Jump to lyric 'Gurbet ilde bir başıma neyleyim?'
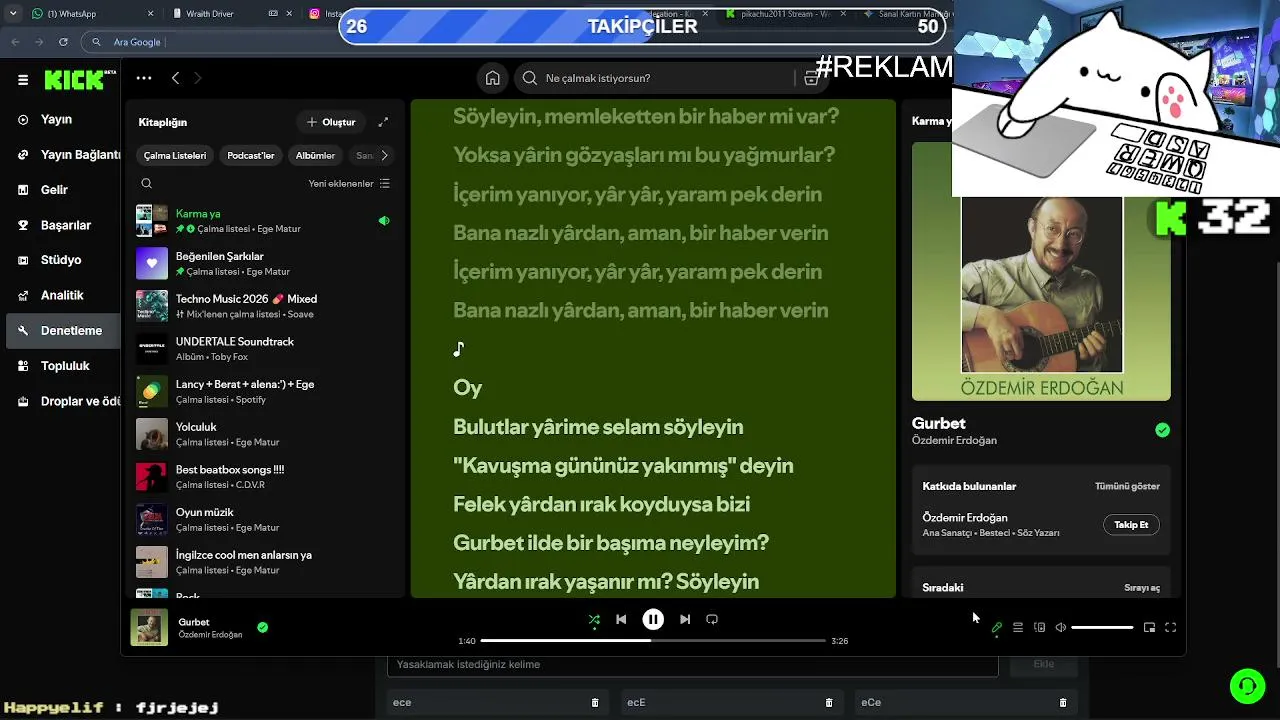This screenshot has width=1280, height=720. (x=611, y=543)
